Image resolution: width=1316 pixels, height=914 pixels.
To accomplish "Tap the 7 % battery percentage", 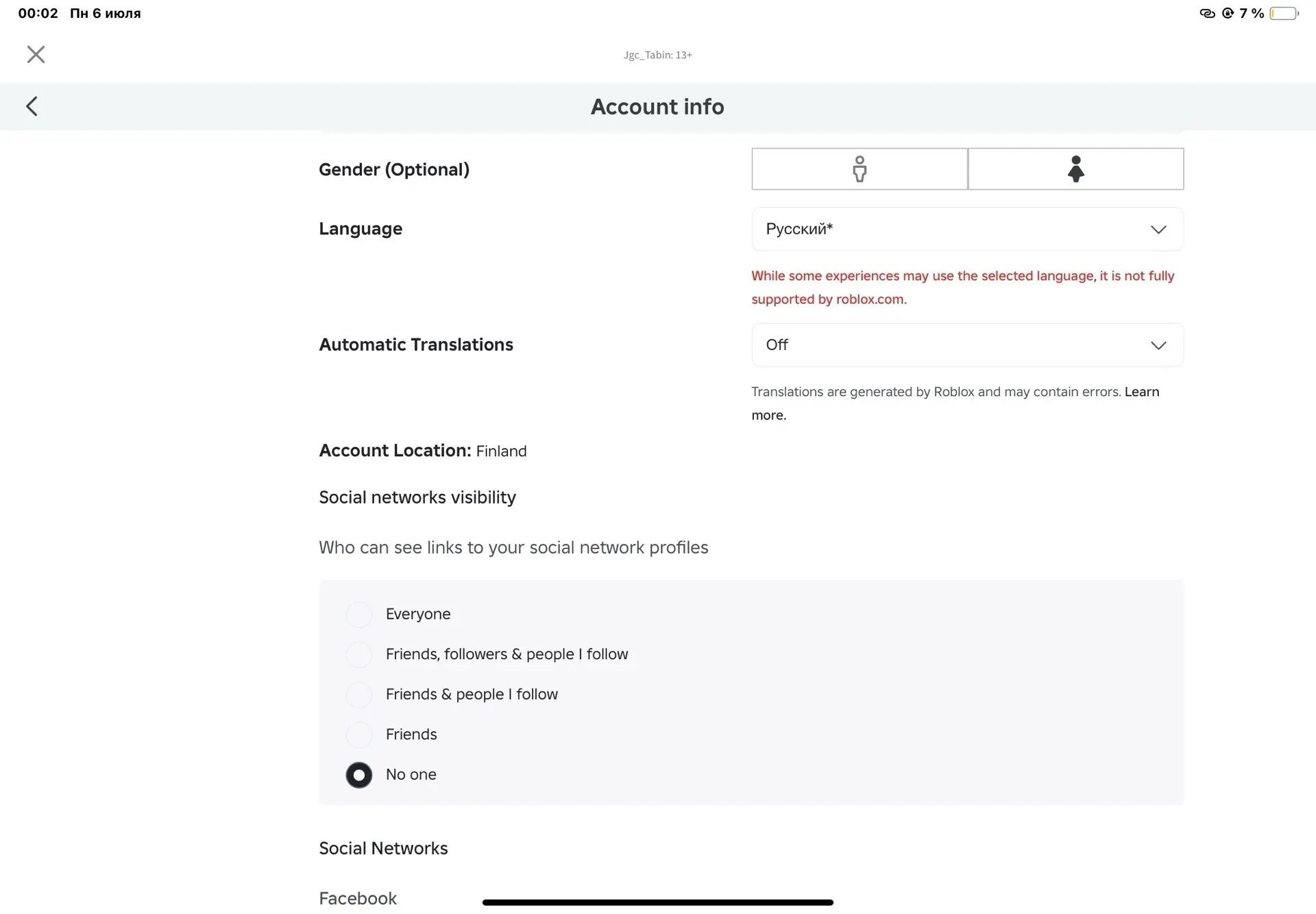I will [x=1252, y=13].
